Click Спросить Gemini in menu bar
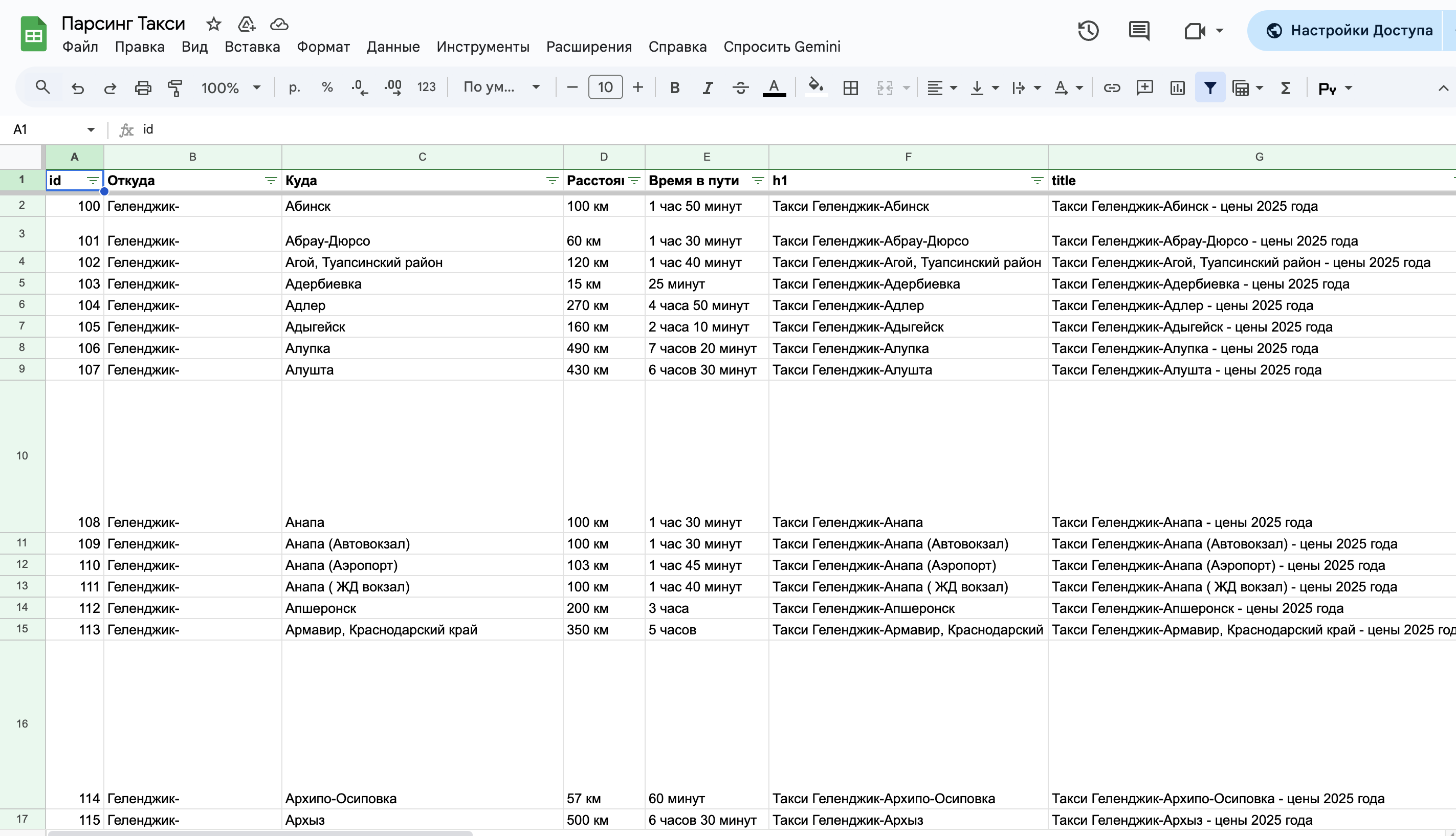The image size is (1456, 836). [781, 47]
